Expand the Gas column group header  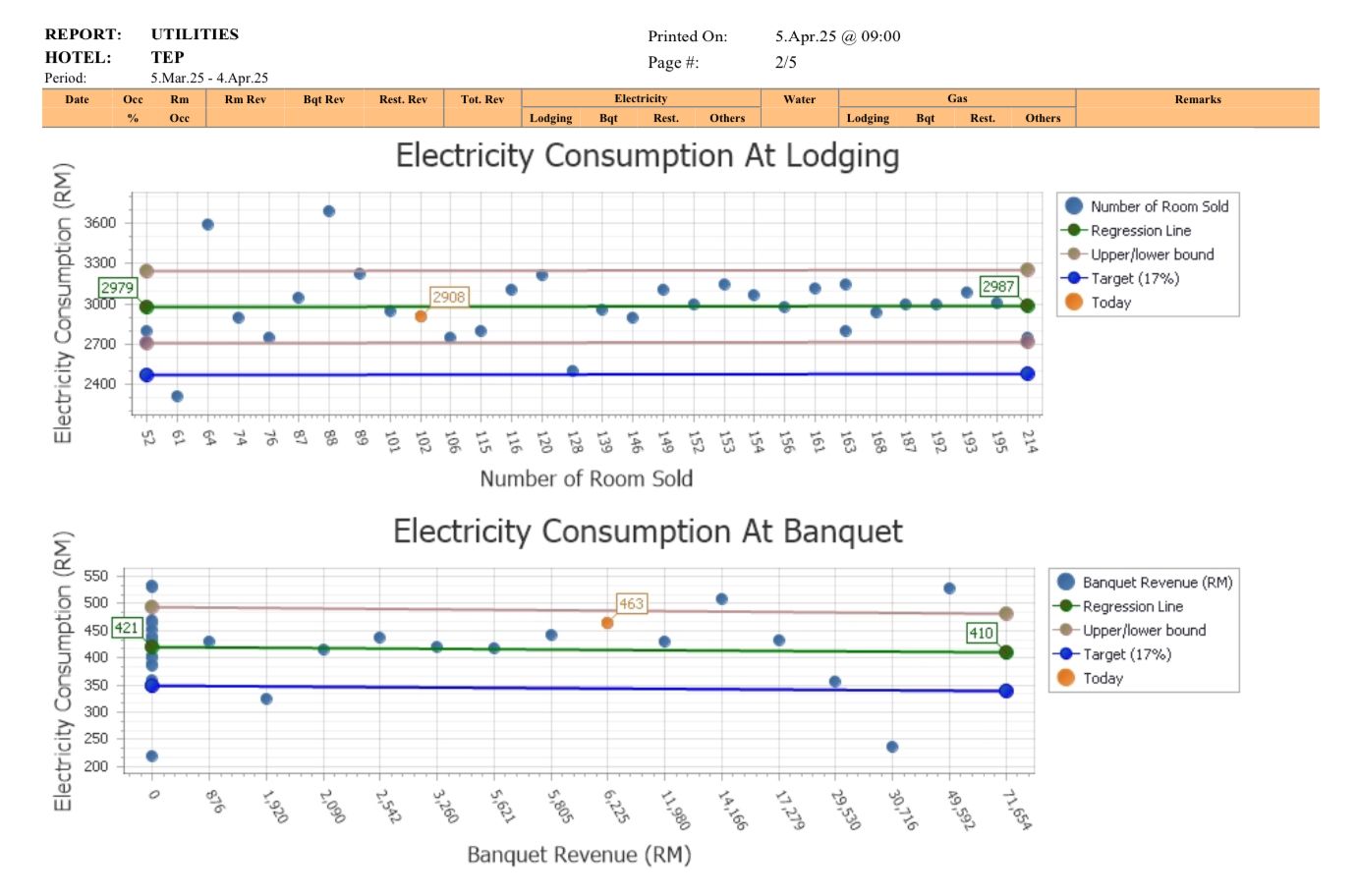[x=957, y=98]
